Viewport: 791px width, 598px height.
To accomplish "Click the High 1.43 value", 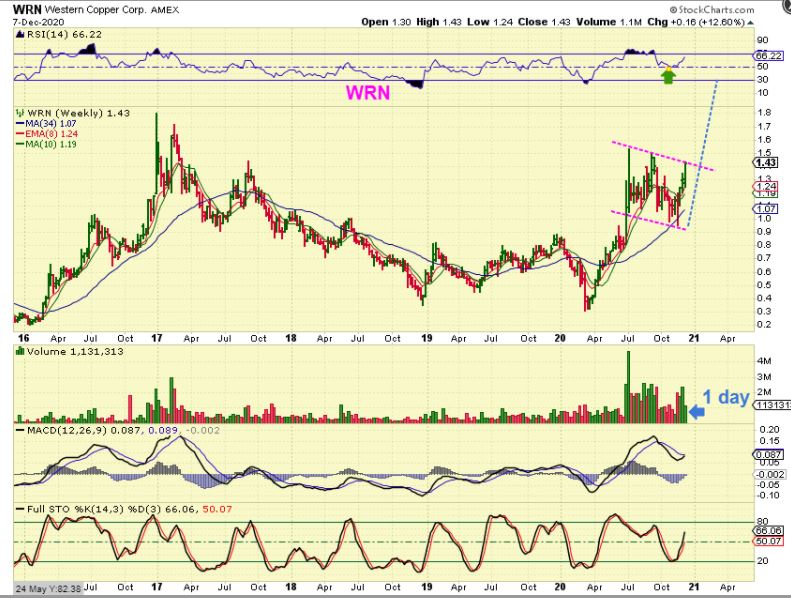I will (x=439, y=22).
